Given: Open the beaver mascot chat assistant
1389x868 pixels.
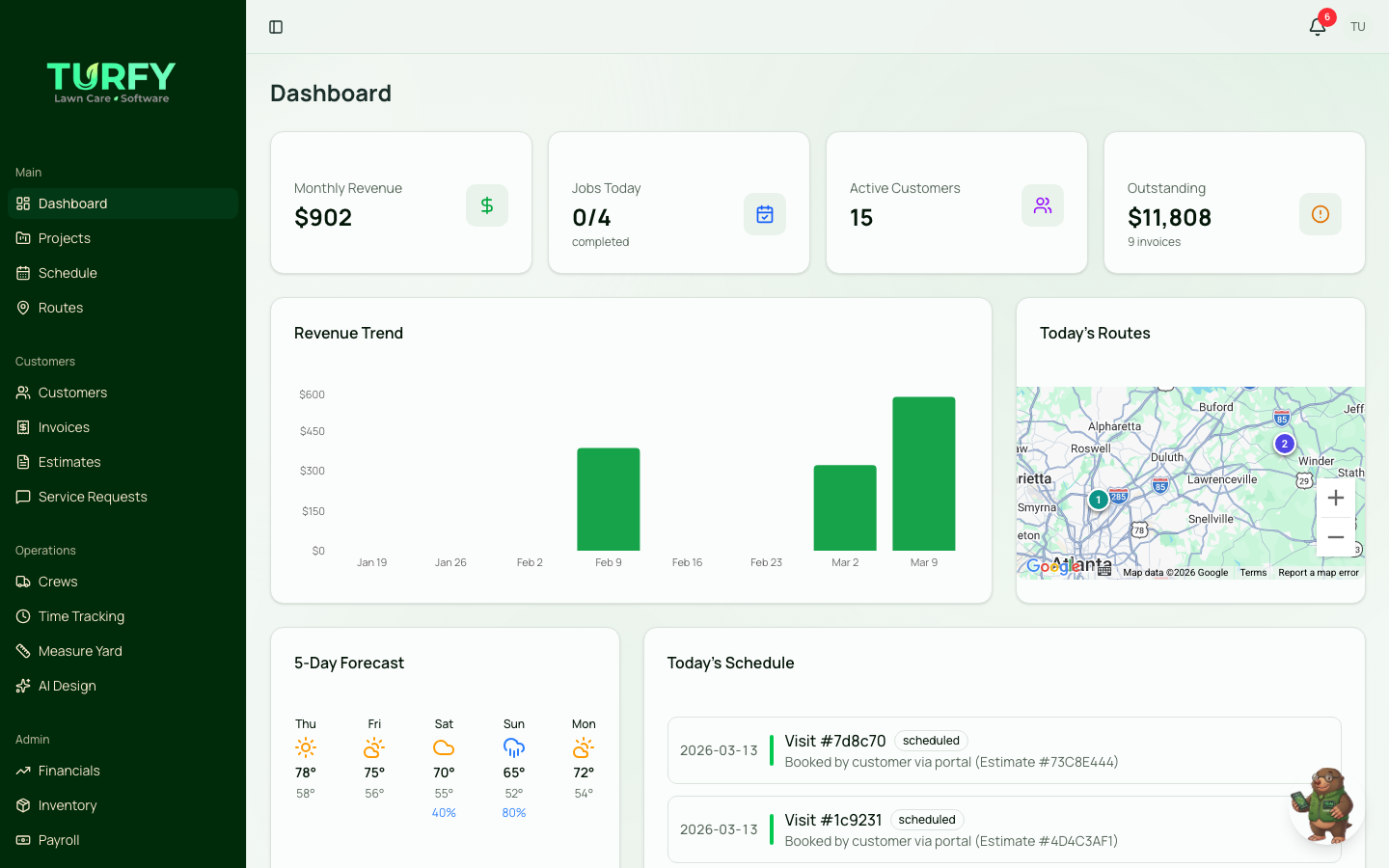Looking at the screenshot, I should pyautogui.click(x=1326, y=806).
